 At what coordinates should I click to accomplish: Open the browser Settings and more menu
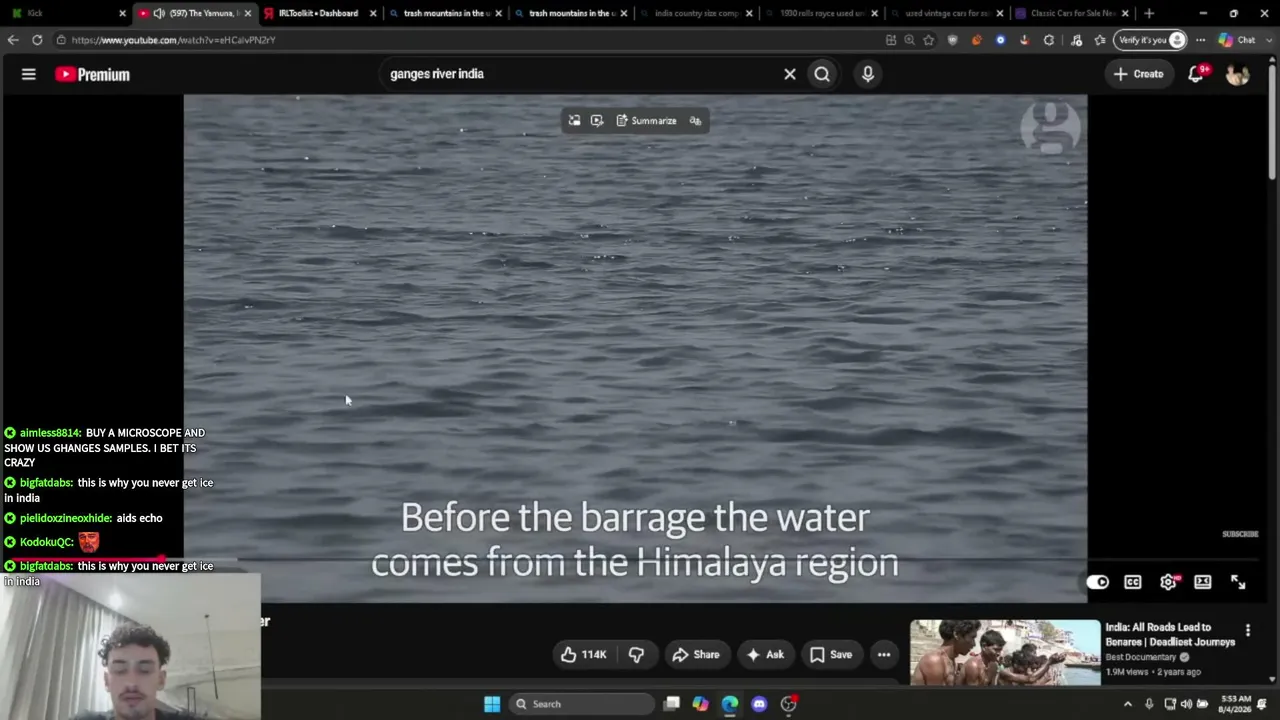1201,40
